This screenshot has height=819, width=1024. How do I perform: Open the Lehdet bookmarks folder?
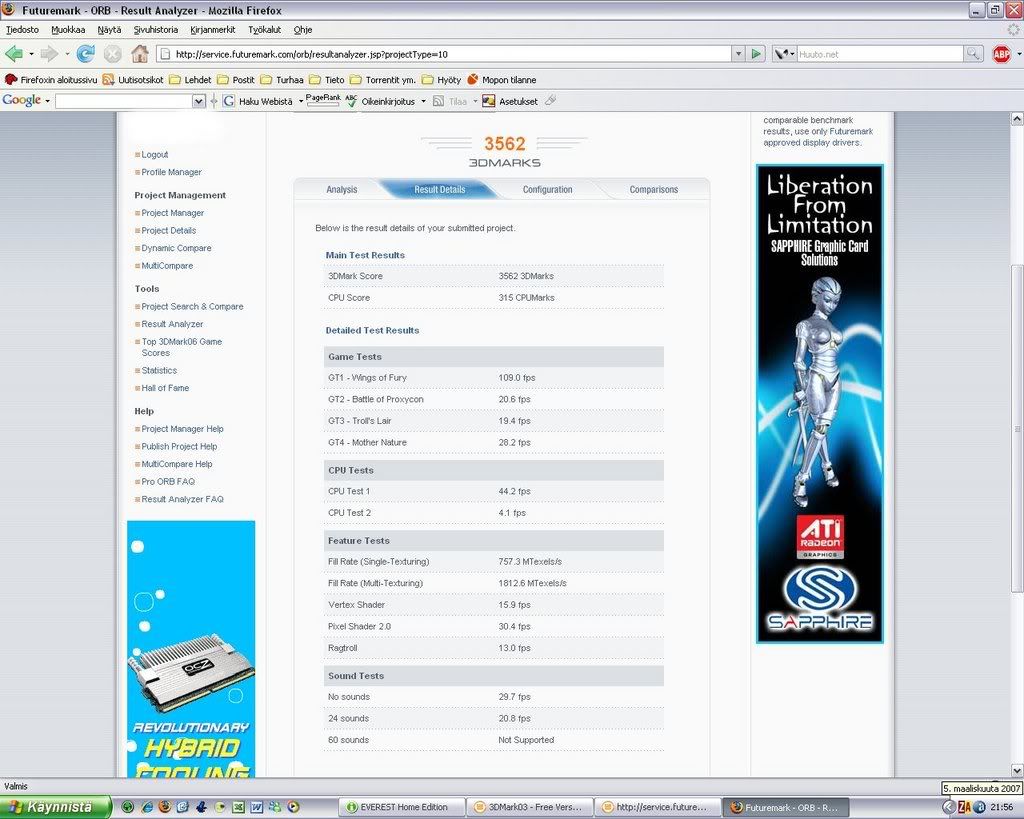pos(190,80)
